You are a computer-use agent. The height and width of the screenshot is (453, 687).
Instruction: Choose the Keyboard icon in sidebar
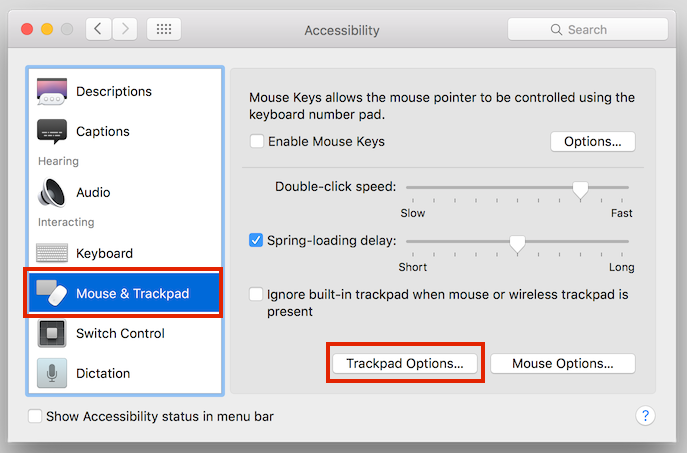(x=52, y=253)
